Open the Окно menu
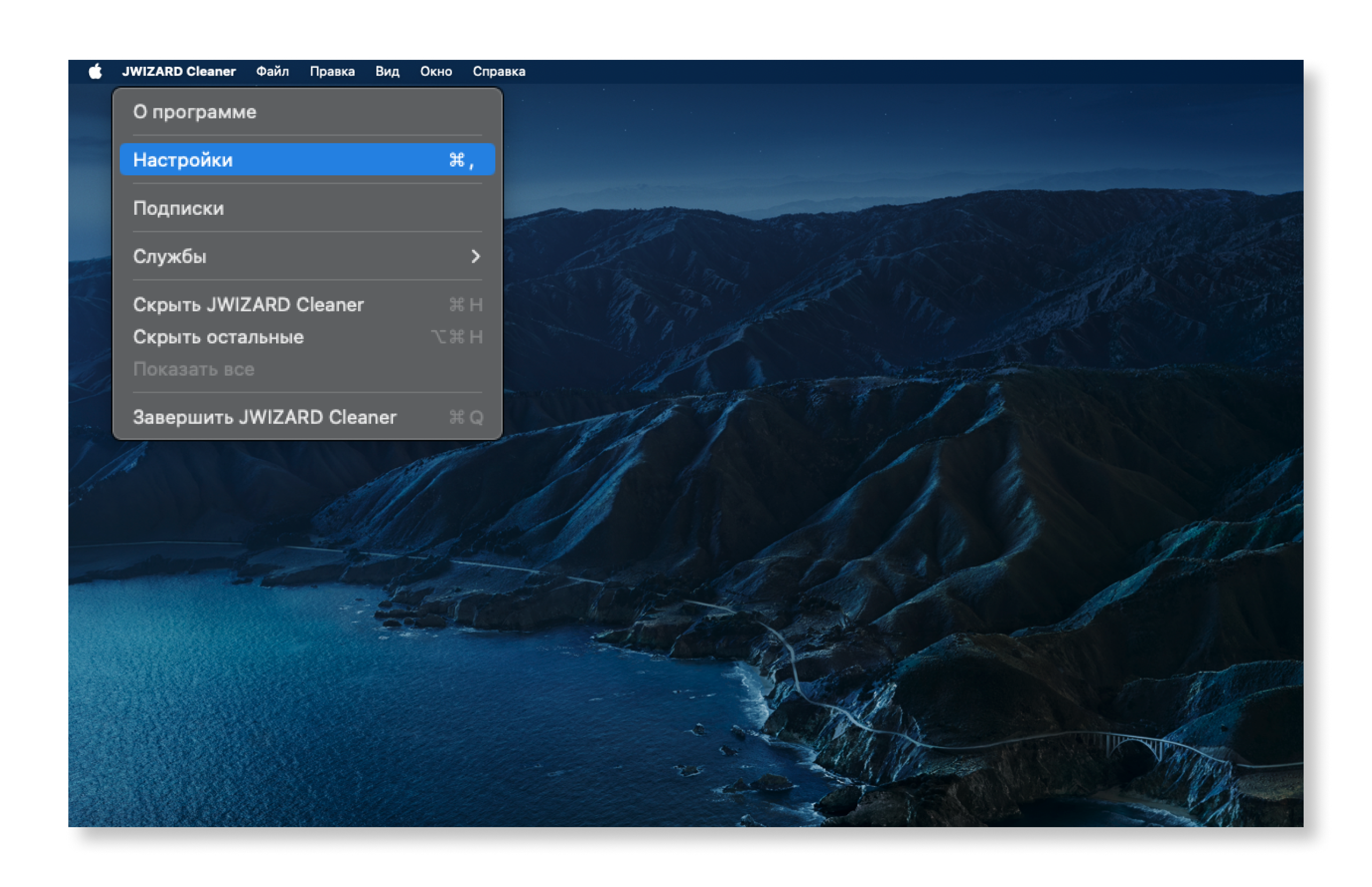 click(436, 72)
